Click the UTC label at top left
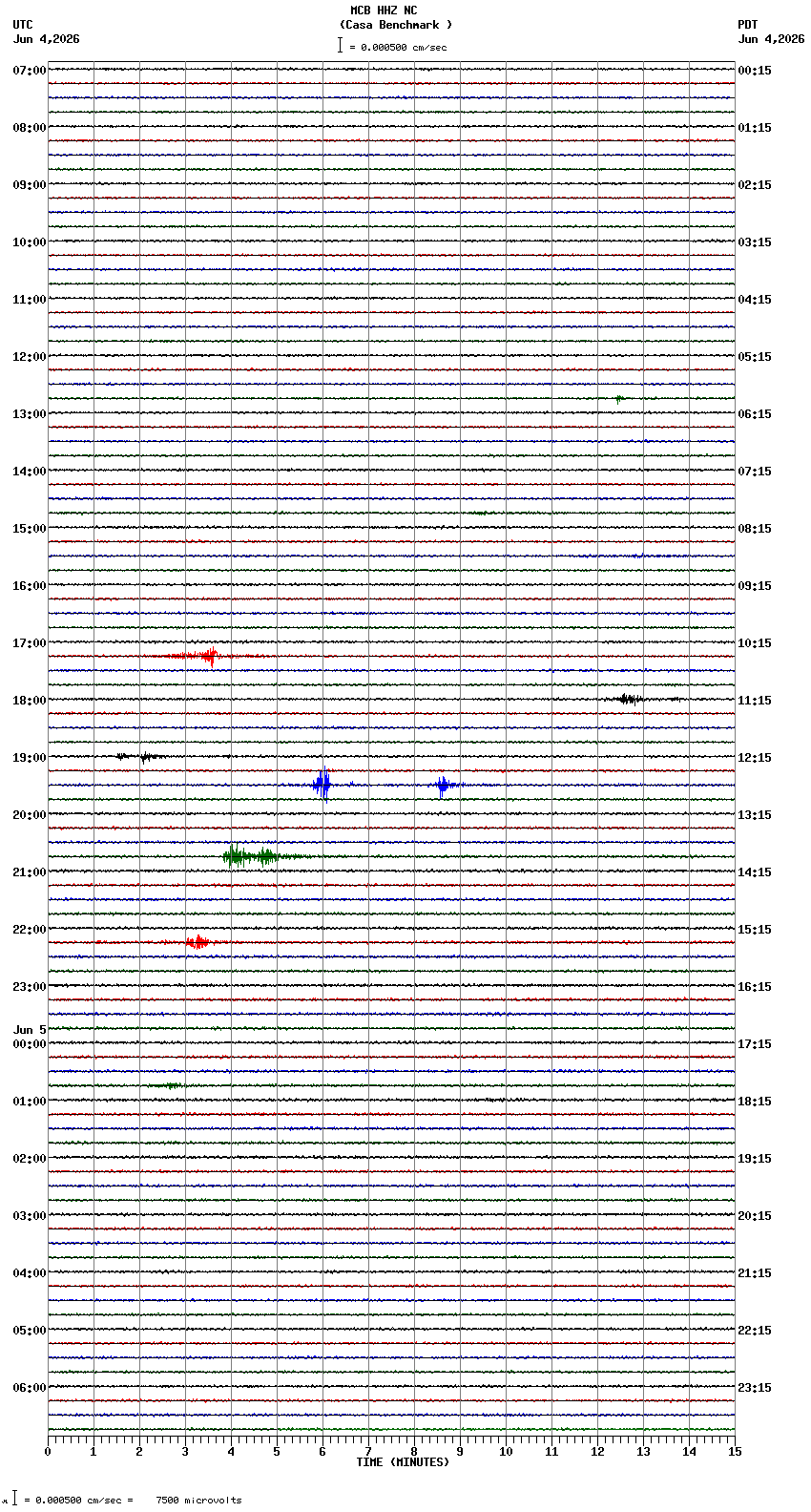Image resolution: width=811 pixels, height=1512 pixels. [x=23, y=25]
